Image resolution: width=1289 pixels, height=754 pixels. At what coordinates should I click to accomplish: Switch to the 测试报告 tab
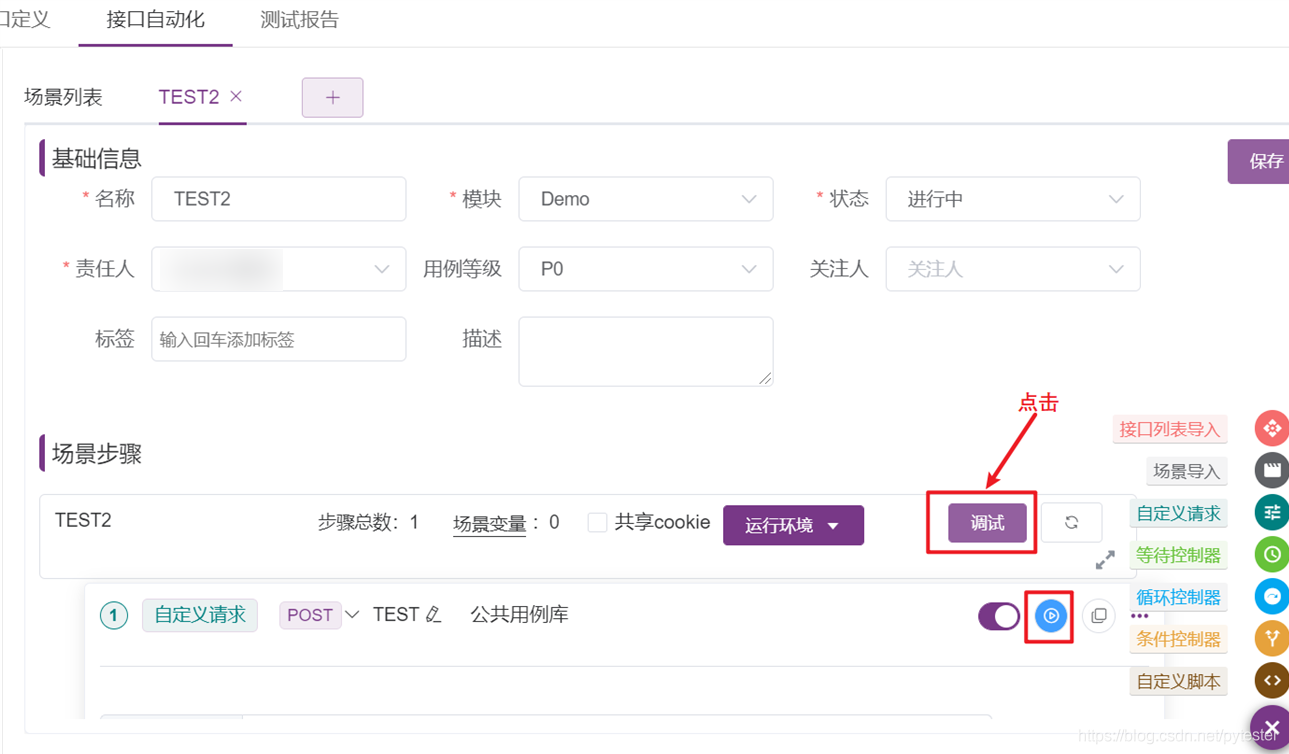[x=299, y=20]
